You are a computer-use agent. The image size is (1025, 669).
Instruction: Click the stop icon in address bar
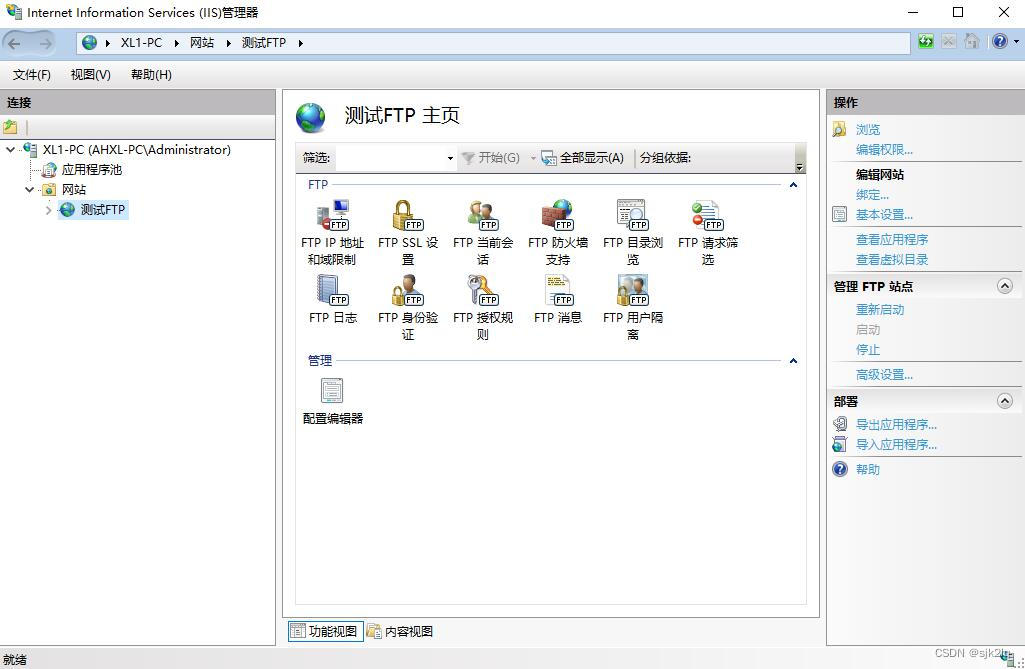click(x=949, y=42)
